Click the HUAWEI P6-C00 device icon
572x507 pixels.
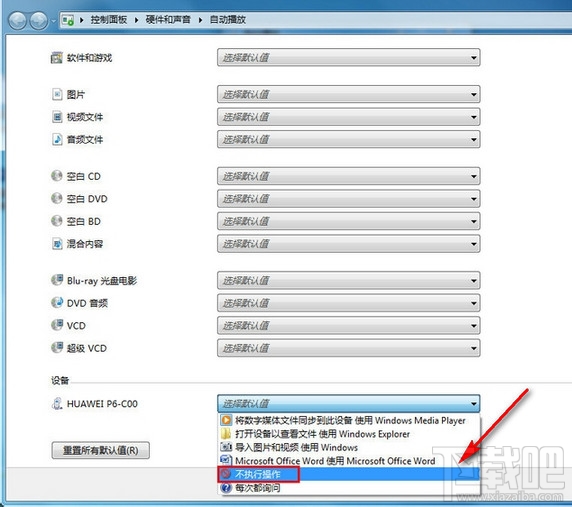57,403
